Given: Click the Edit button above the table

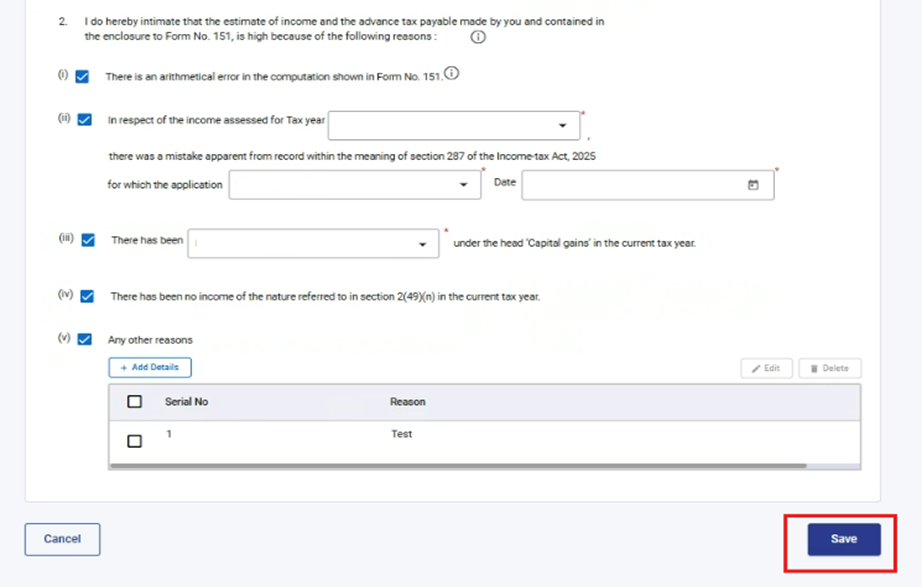Looking at the screenshot, I should coord(766,369).
